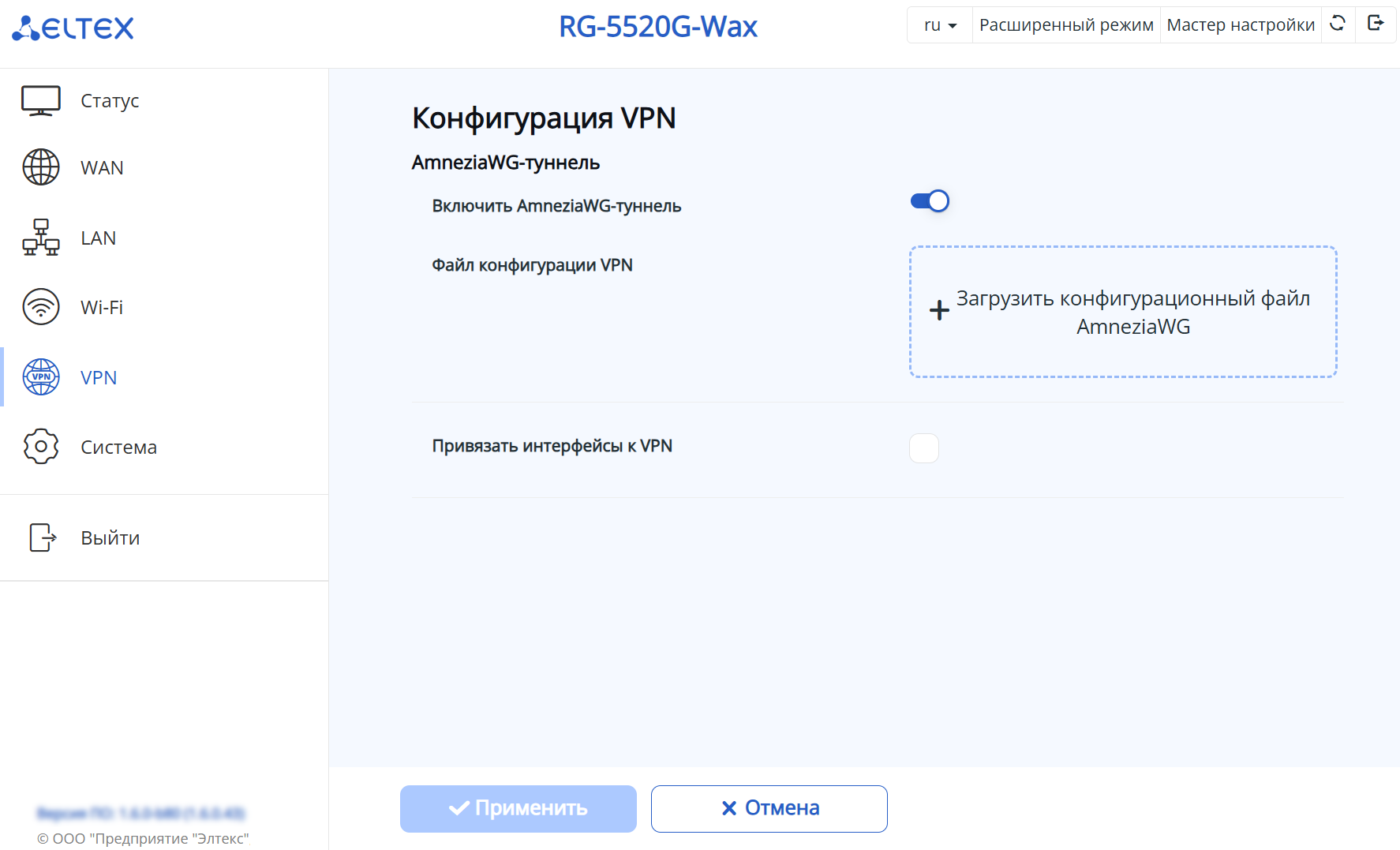Viewport: 1400px width, 850px height.
Task: Launch Мастер настройки
Action: coord(1241,25)
